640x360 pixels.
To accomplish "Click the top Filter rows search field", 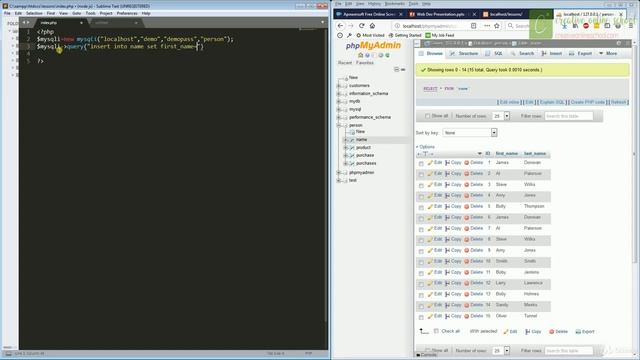I will click(x=569, y=116).
